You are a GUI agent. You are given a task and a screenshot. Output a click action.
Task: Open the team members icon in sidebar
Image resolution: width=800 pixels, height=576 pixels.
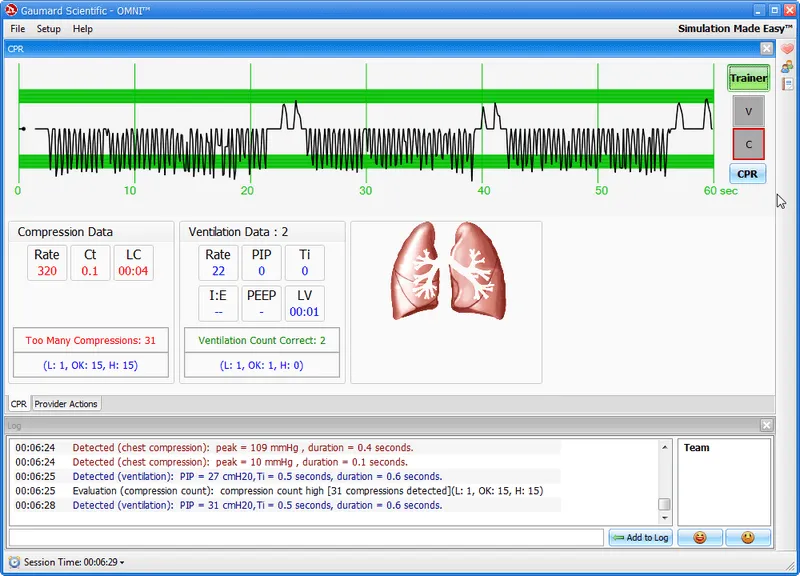[788, 67]
